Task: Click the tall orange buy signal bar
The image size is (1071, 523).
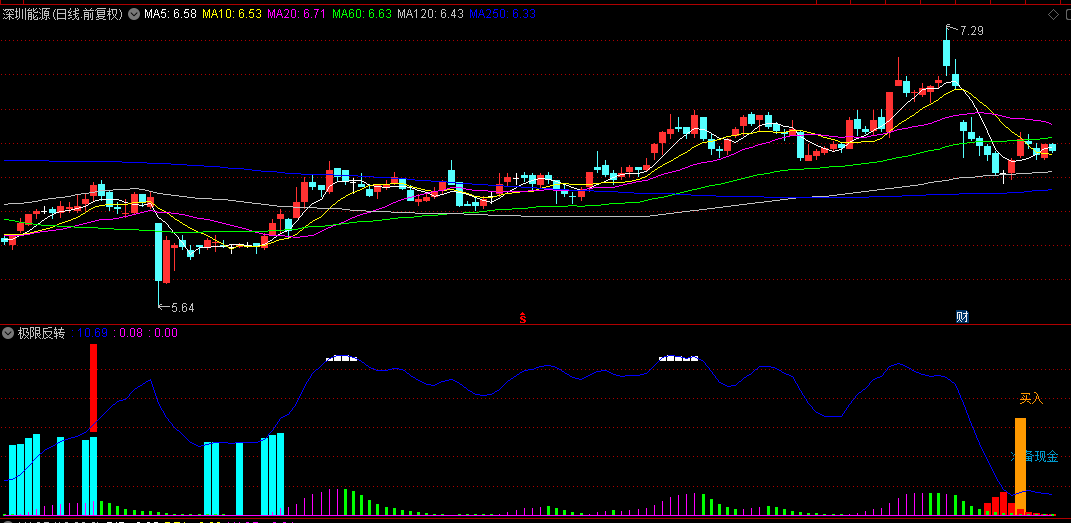Action: (1020, 465)
